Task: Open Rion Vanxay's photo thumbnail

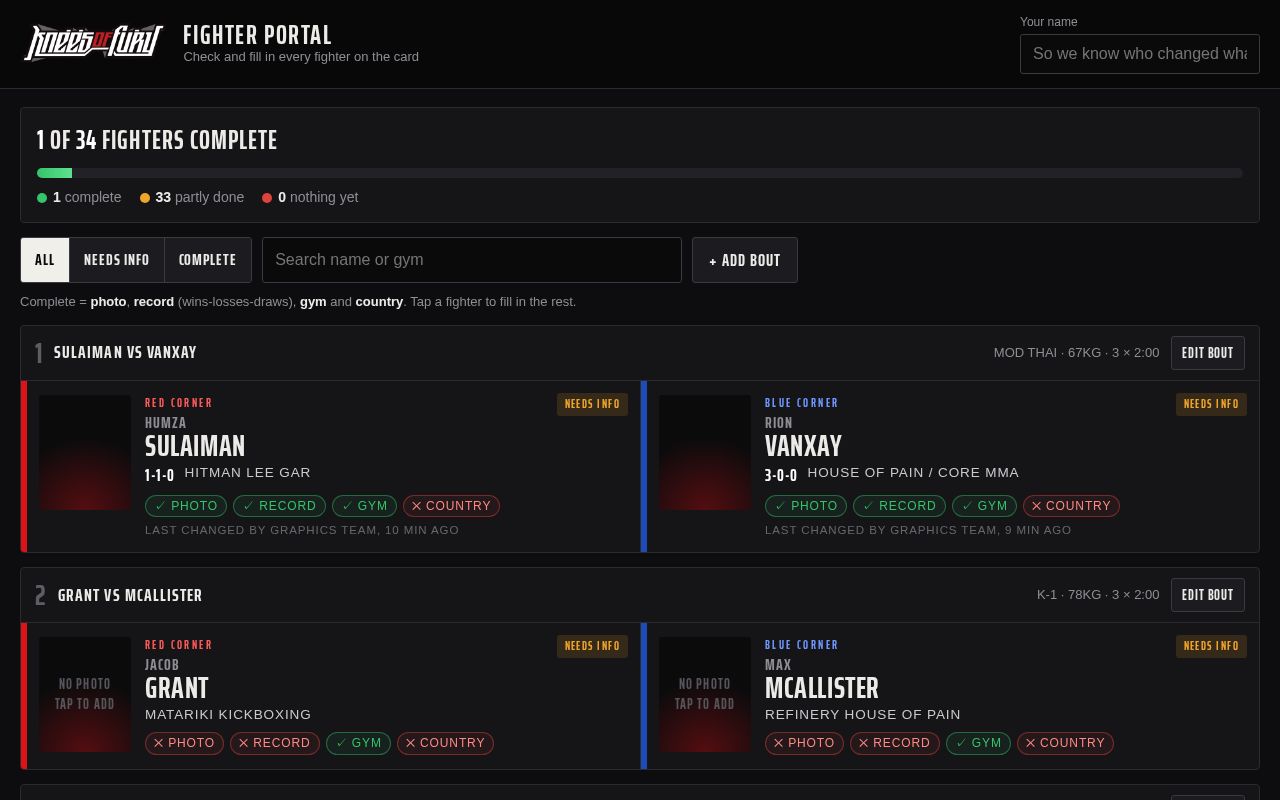Action: click(705, 452)
